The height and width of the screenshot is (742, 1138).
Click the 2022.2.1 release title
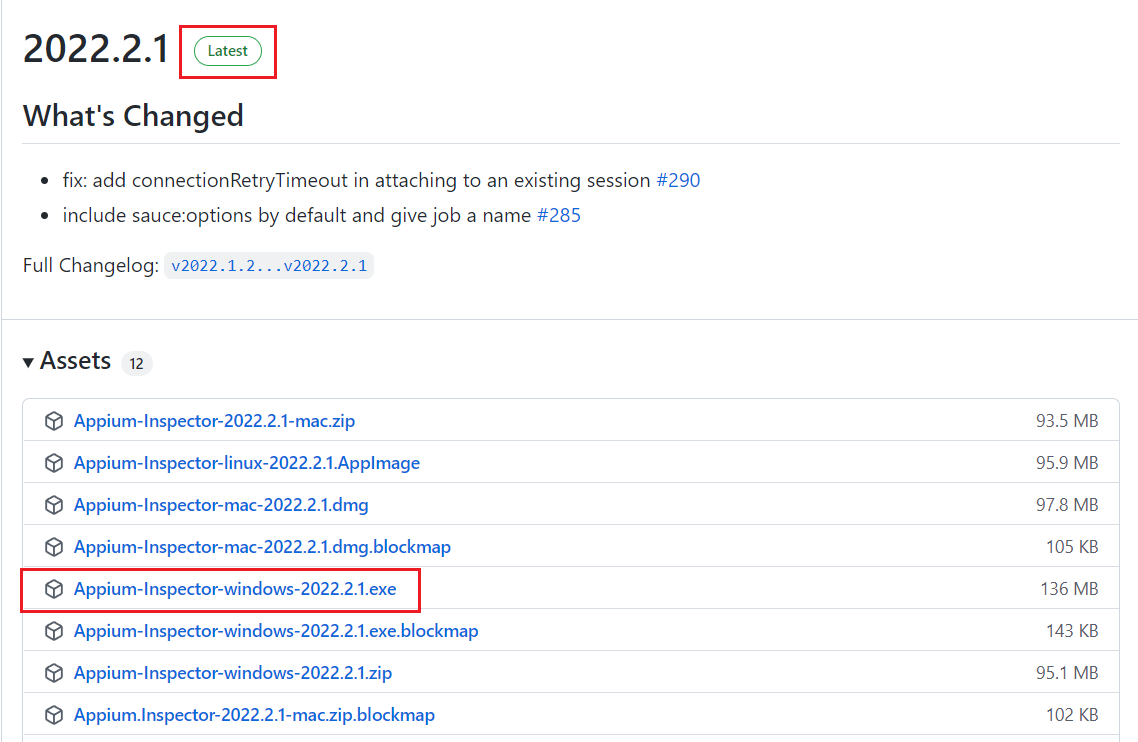pos(96,49)
